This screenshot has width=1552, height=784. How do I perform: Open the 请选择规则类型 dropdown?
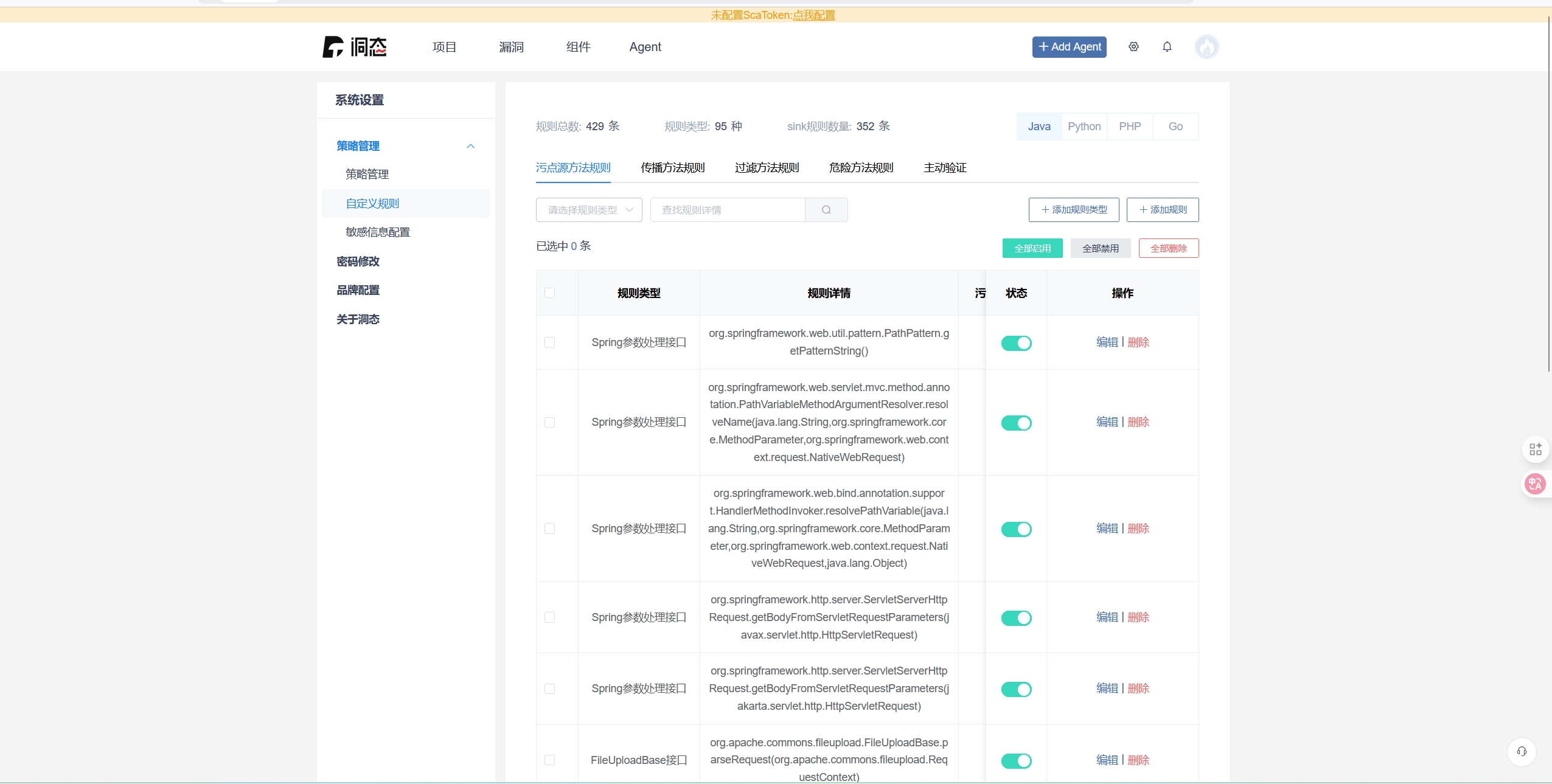click(x=589, y=210)
